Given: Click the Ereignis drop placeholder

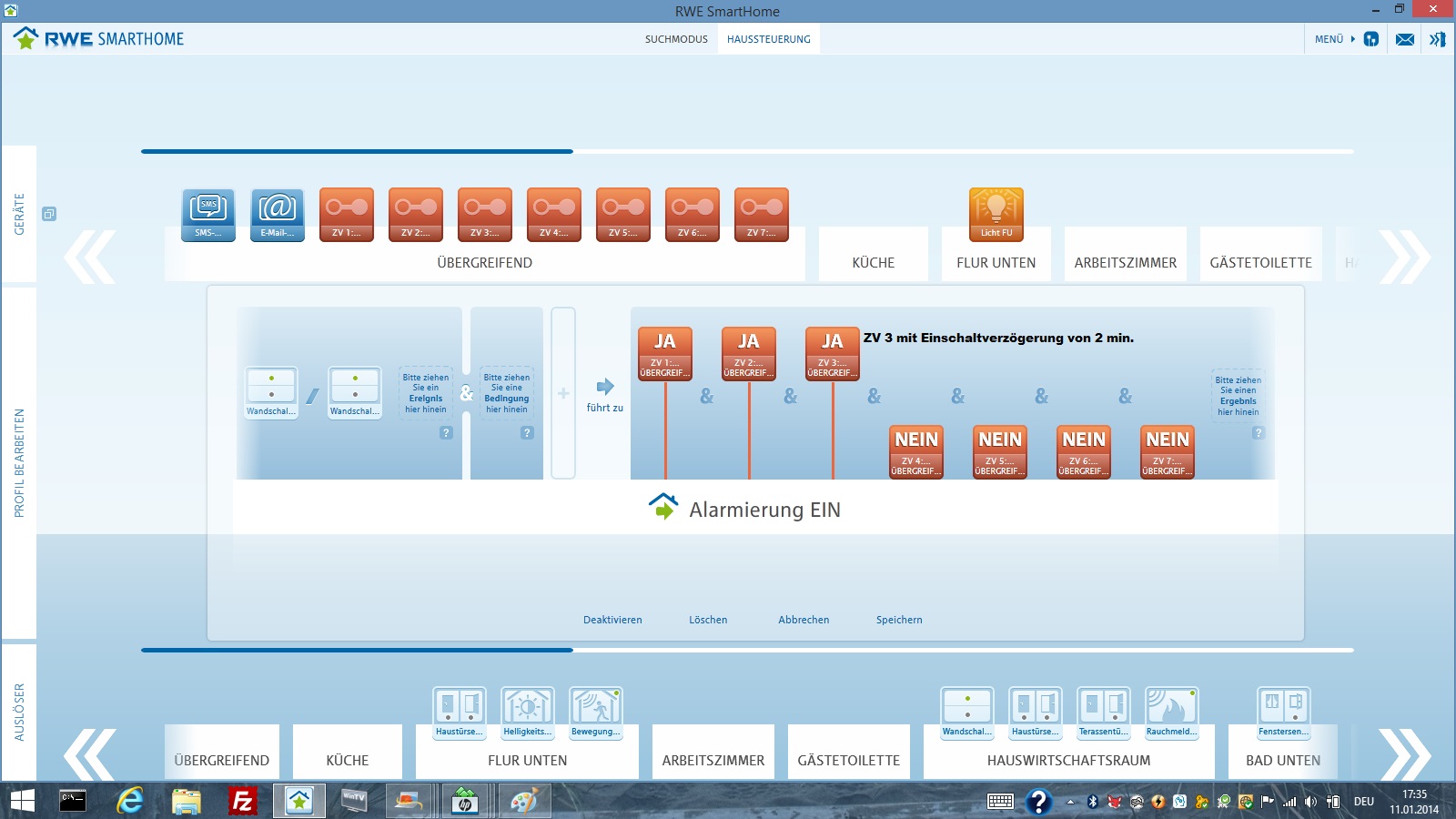Looking at the screenshot, I should tap(426, 393).
